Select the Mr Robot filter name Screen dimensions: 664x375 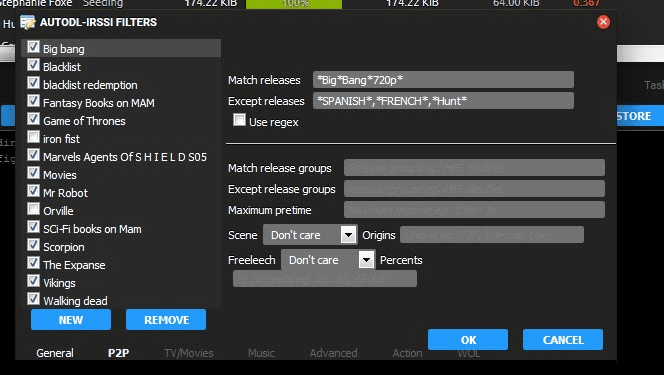pyautogui.click(x=65, y=193)
